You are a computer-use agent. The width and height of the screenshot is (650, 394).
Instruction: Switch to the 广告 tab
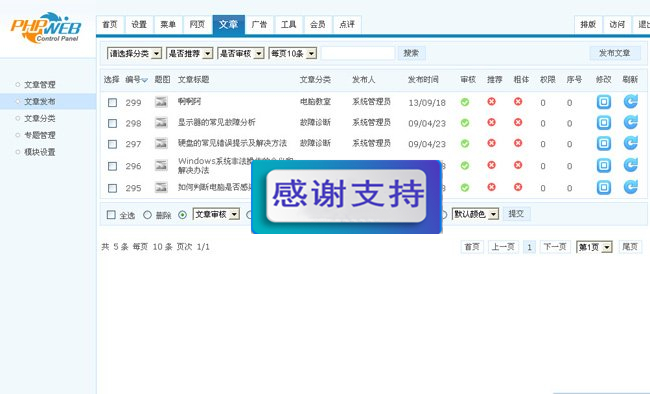tap(259, 25)
